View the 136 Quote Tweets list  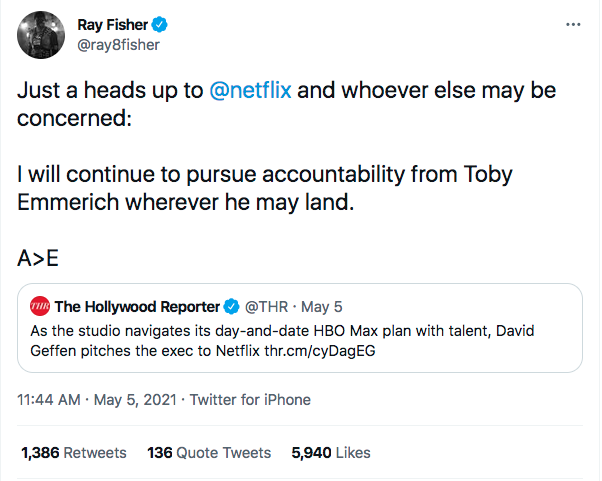click(x=209, y=453)
